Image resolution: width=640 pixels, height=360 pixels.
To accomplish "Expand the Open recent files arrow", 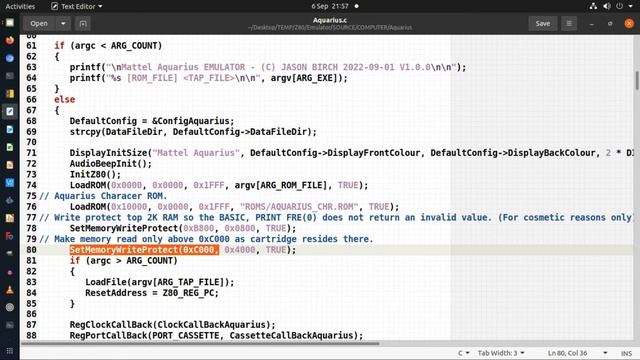I will (x=63, y=24).
